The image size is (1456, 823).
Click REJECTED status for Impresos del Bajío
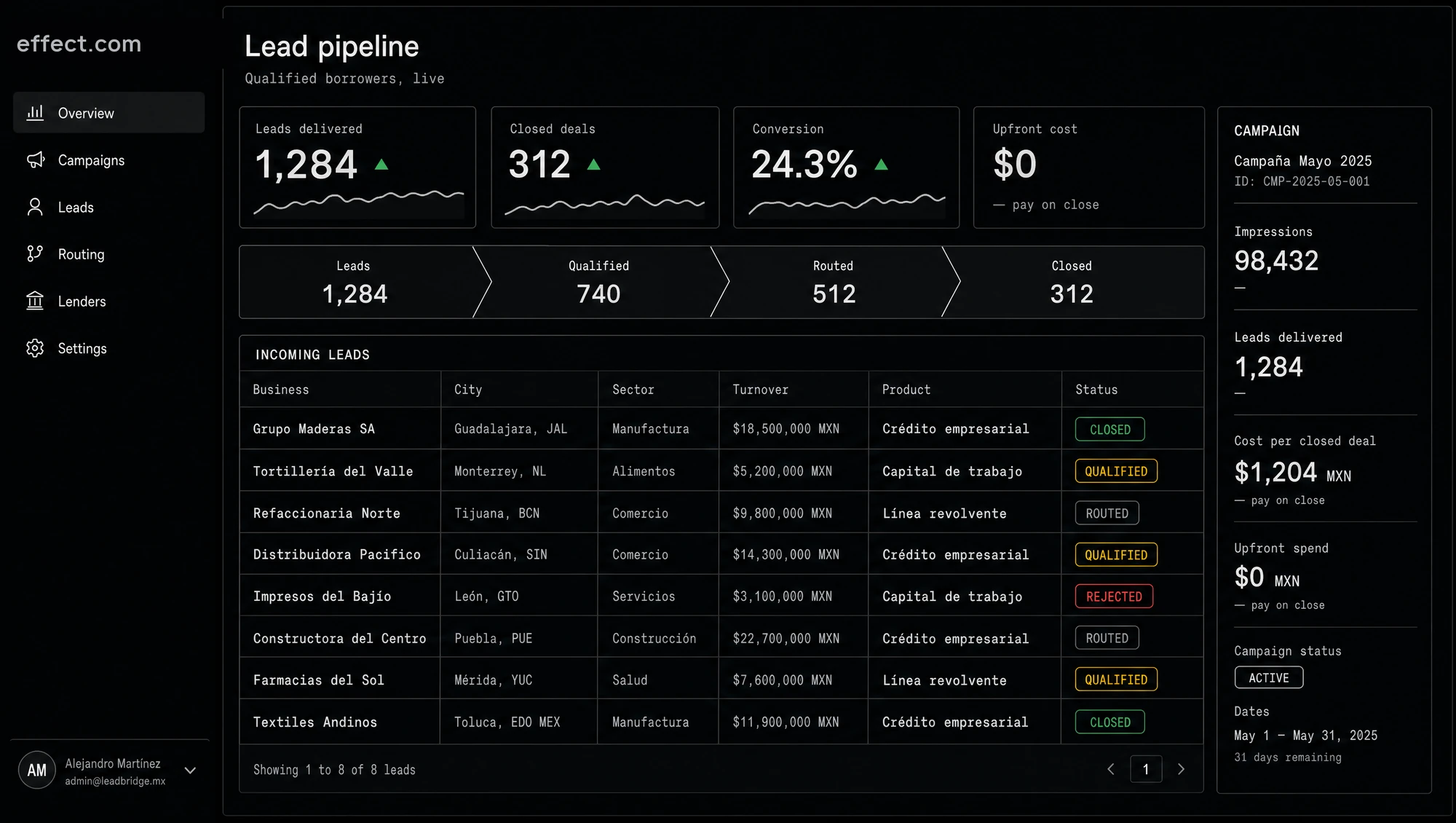tap(1114, 596)
